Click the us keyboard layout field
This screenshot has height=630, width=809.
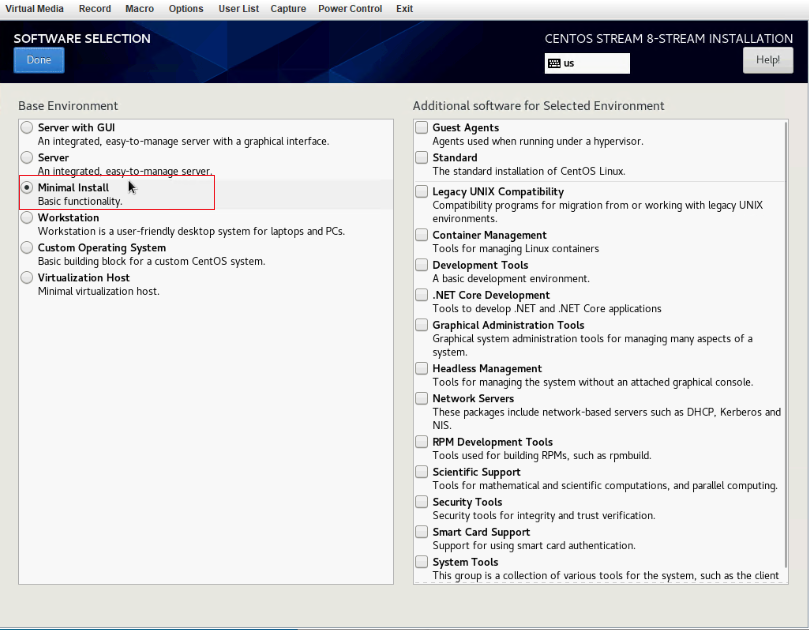(587, 63)
